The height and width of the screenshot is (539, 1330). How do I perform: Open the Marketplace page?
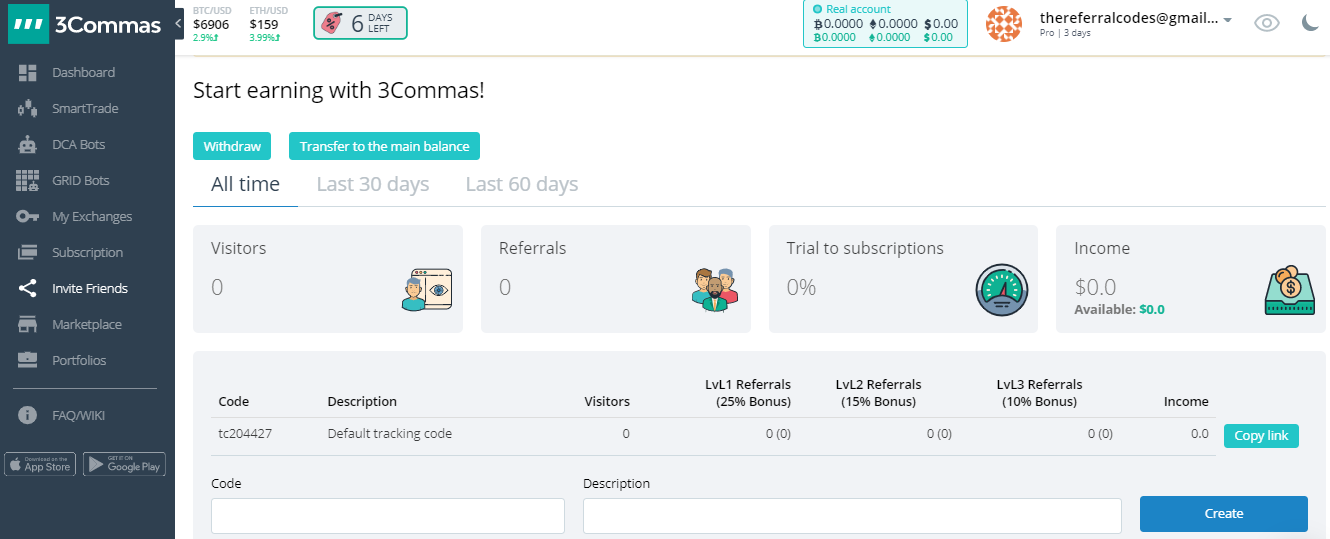point(87,325)
